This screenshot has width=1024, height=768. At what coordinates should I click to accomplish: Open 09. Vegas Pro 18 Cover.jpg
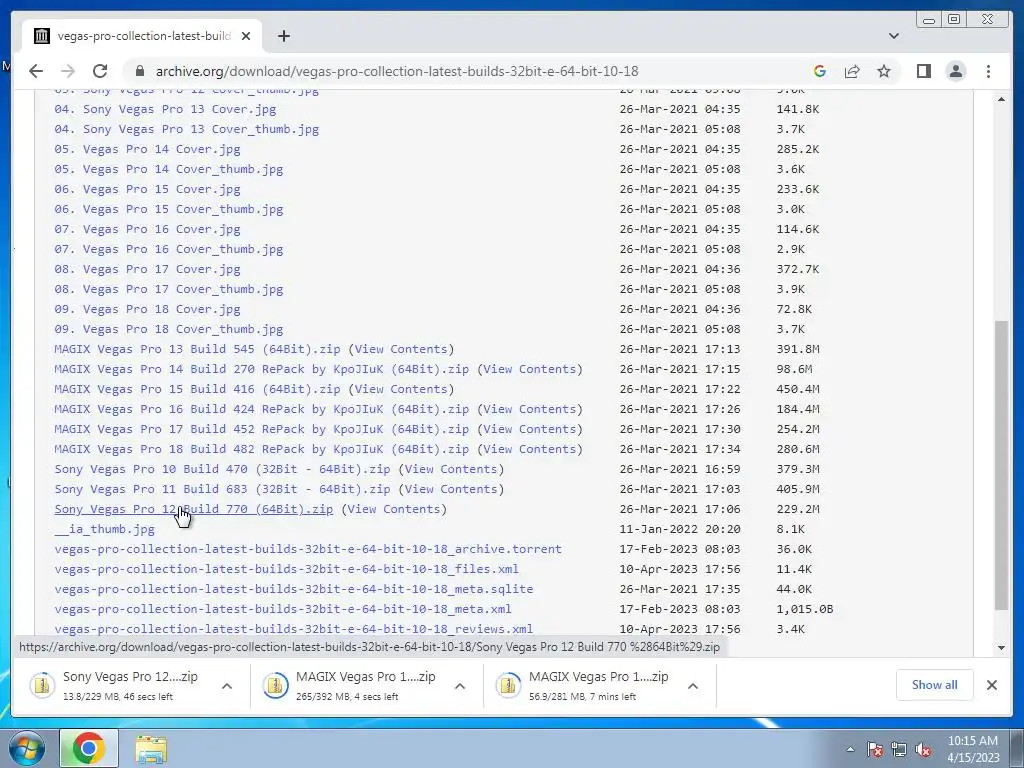tap(147, 310)
